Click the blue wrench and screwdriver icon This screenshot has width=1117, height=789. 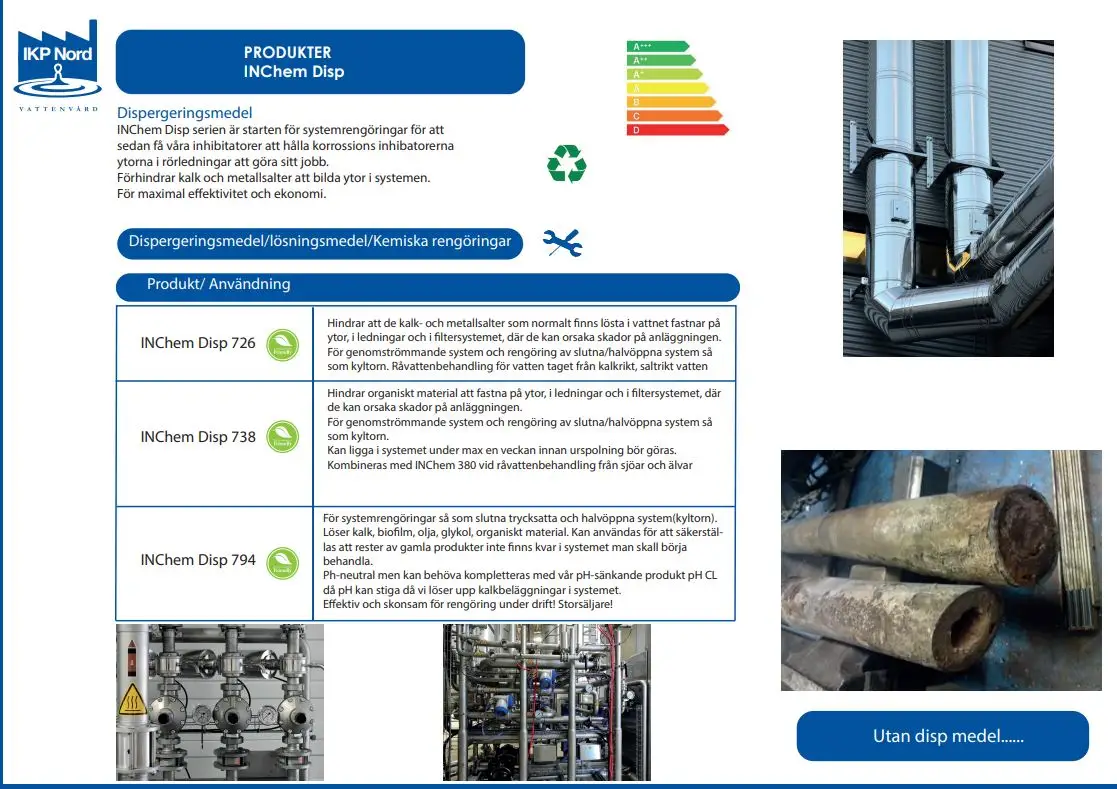pyautogui.click(x=562, y=243)
